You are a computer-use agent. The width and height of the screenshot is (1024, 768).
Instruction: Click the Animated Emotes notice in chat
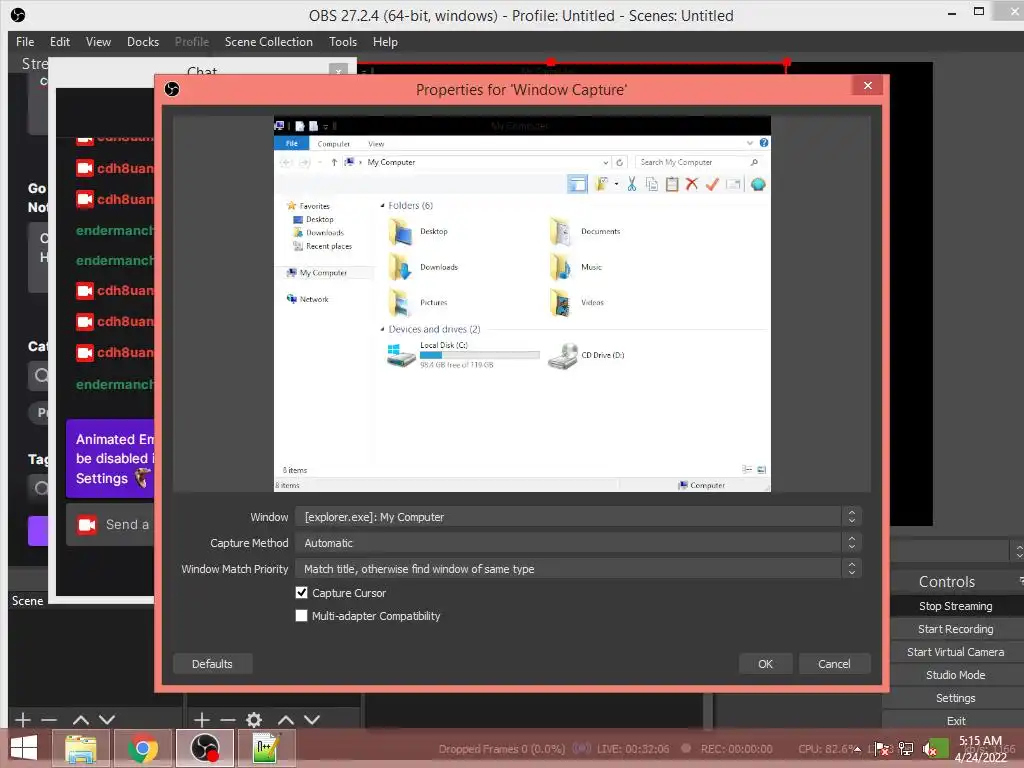pyautogui.click(x=110, y=458)
